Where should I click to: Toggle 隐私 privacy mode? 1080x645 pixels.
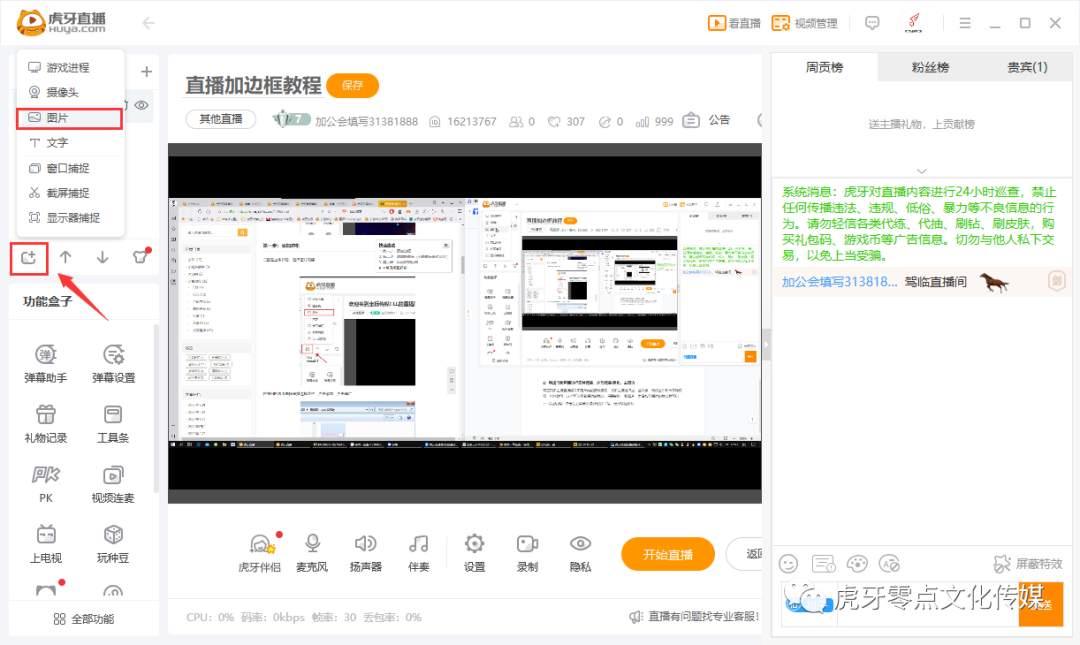point(581,553)
